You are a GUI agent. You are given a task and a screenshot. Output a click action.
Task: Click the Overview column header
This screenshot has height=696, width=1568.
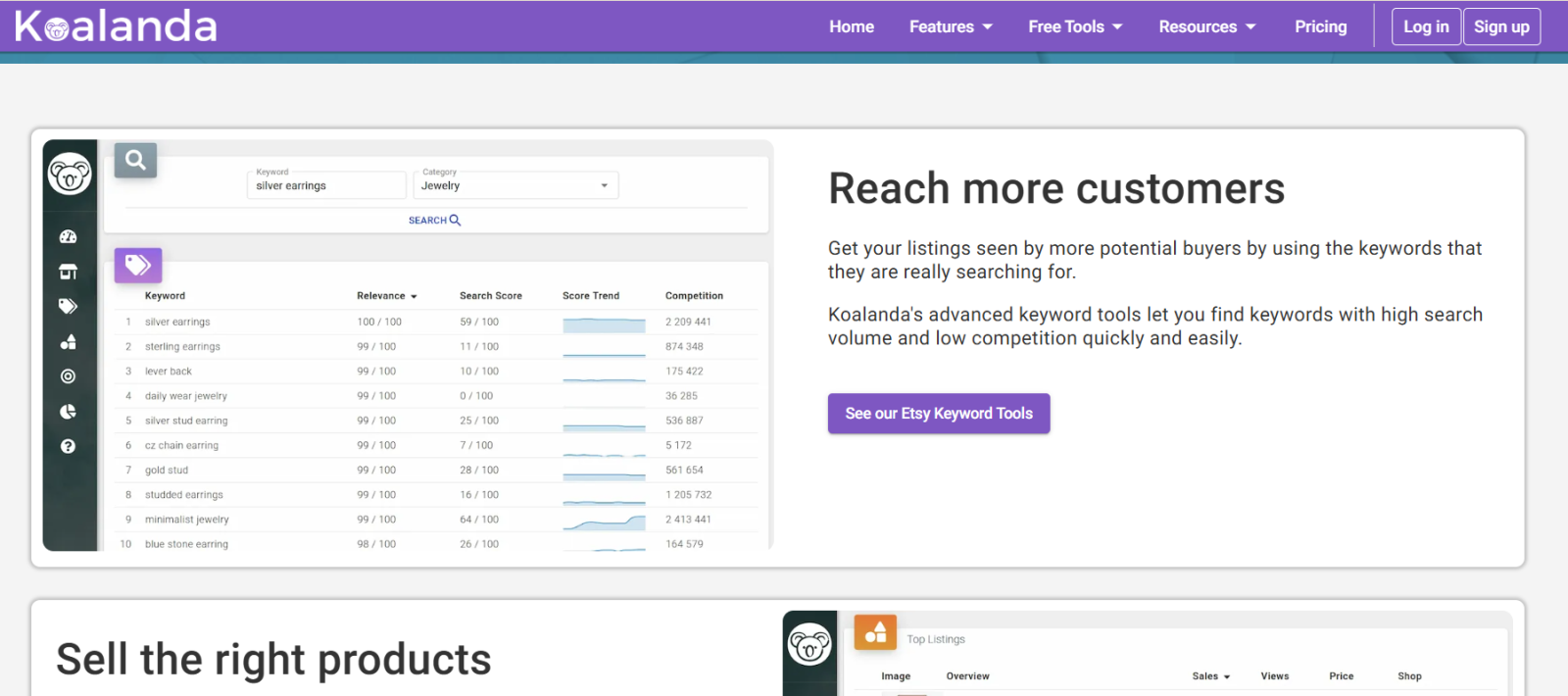967,676
